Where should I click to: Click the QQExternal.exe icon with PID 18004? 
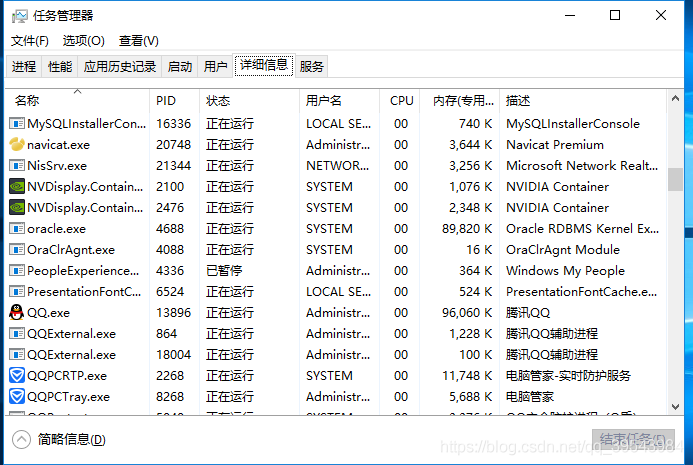click(x=17, y=354)
